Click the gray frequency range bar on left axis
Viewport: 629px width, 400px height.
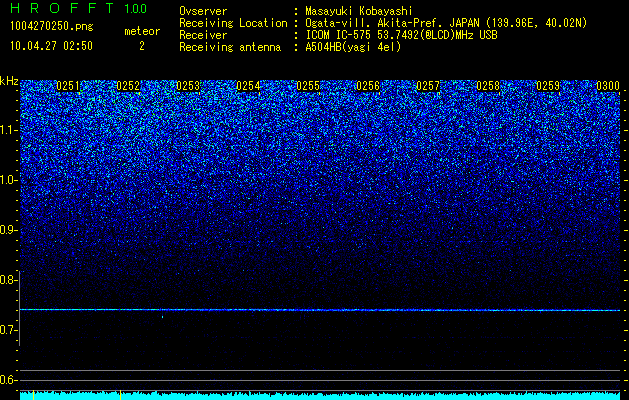19,308
